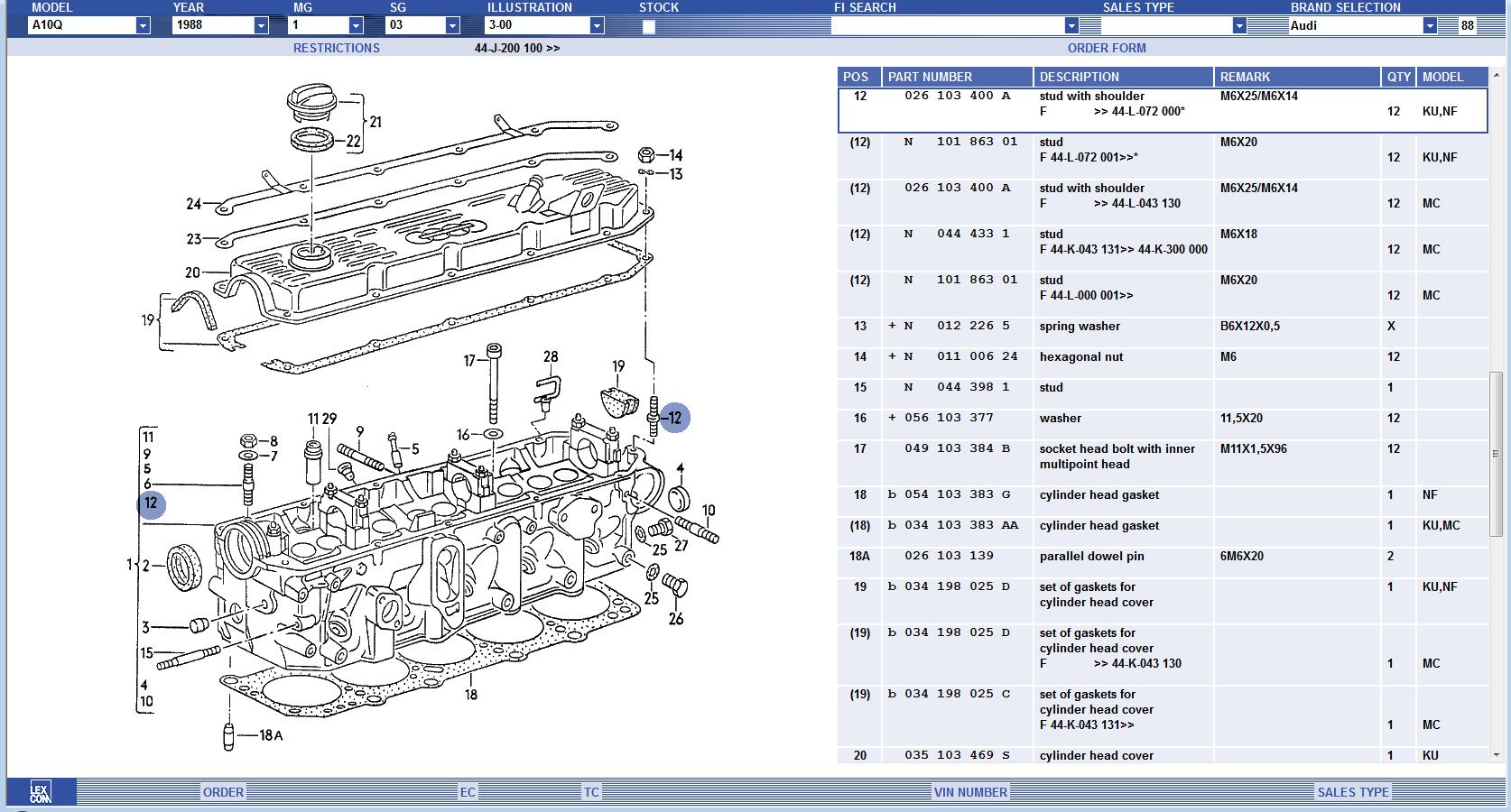This screenshot has height=812, width=1511.
Task: Toggle the STOCK checkbox
Action: click(648, 27)
